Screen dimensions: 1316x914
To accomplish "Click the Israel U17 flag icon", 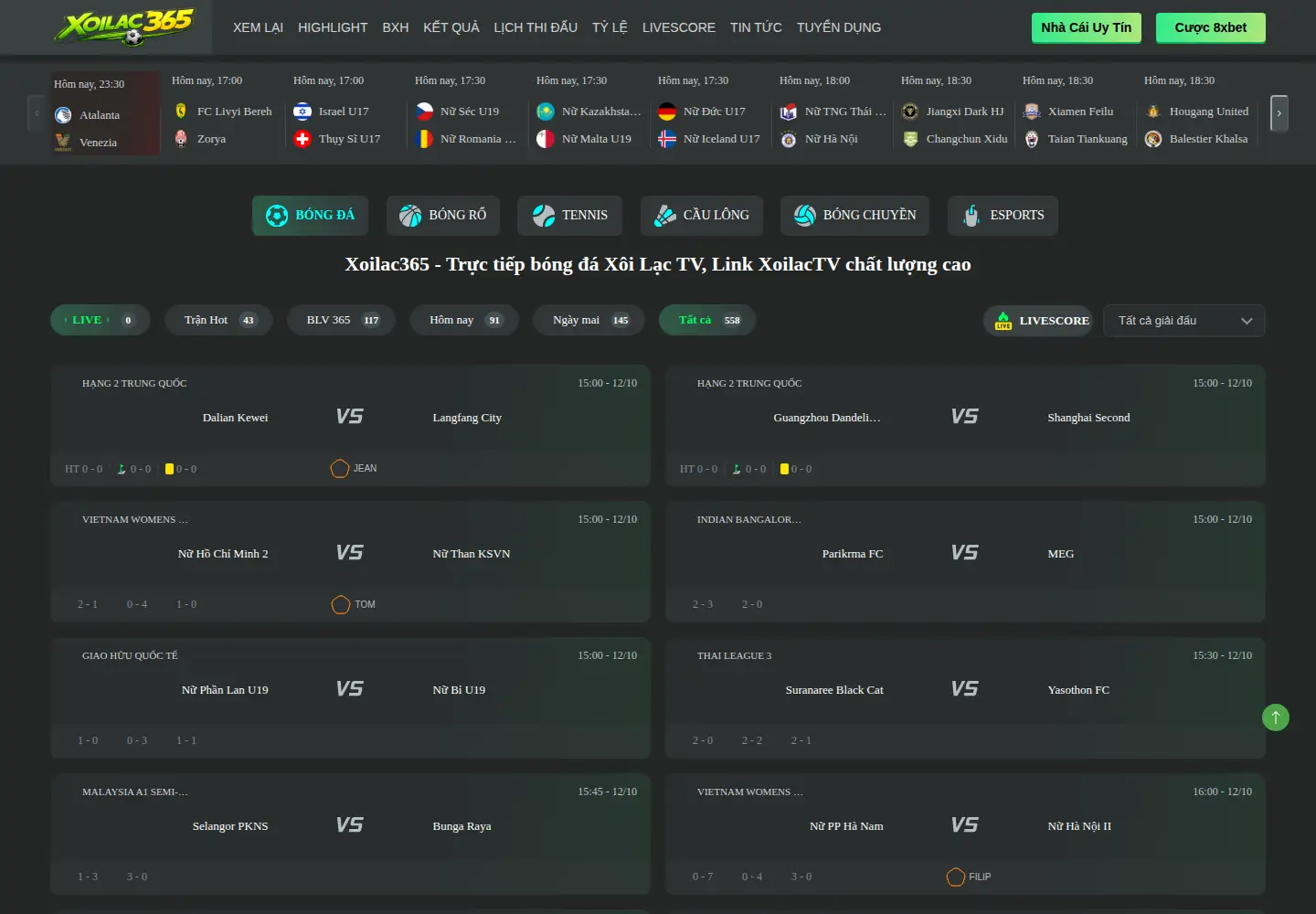I will tap(302, 112).
